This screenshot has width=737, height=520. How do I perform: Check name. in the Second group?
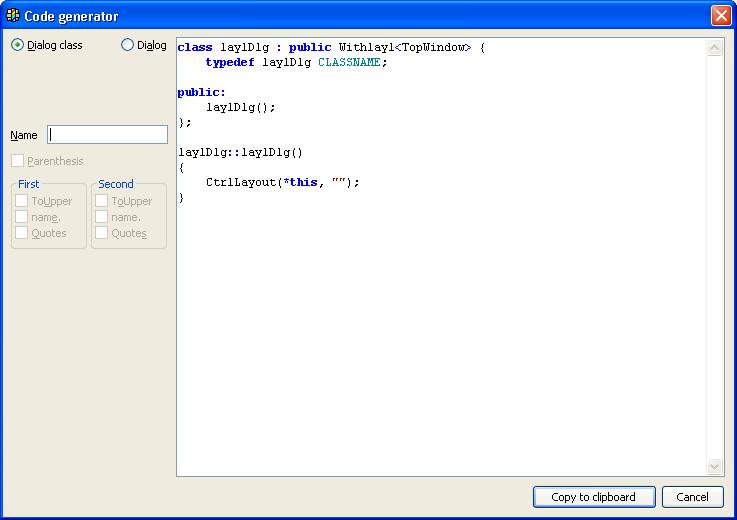[101, 217]
